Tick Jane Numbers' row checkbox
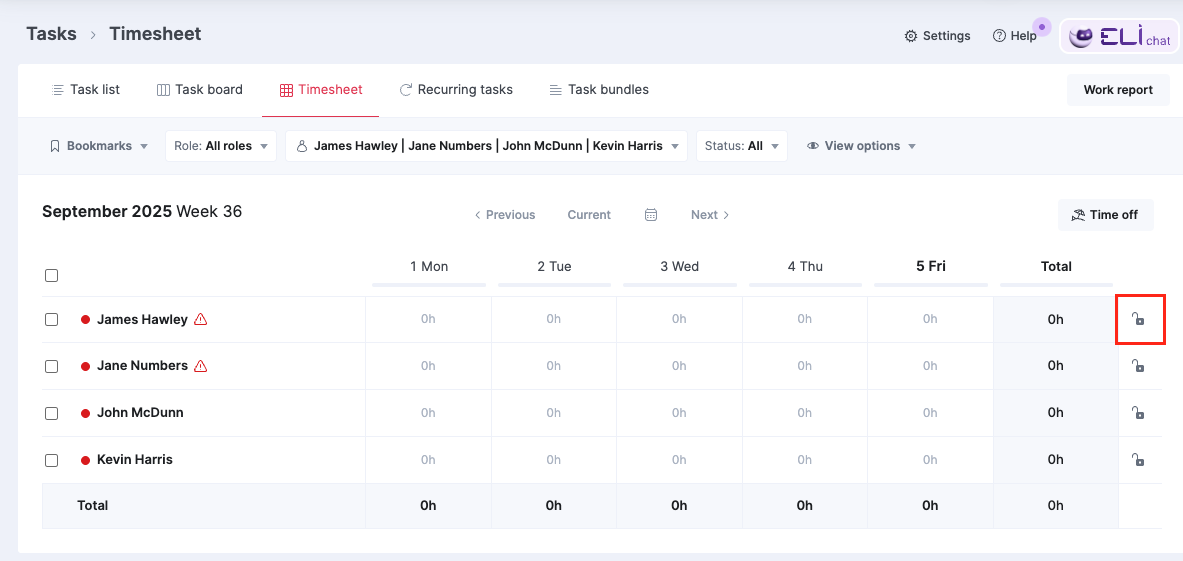This screenshot has height=561, width=1183. (51, 366)
